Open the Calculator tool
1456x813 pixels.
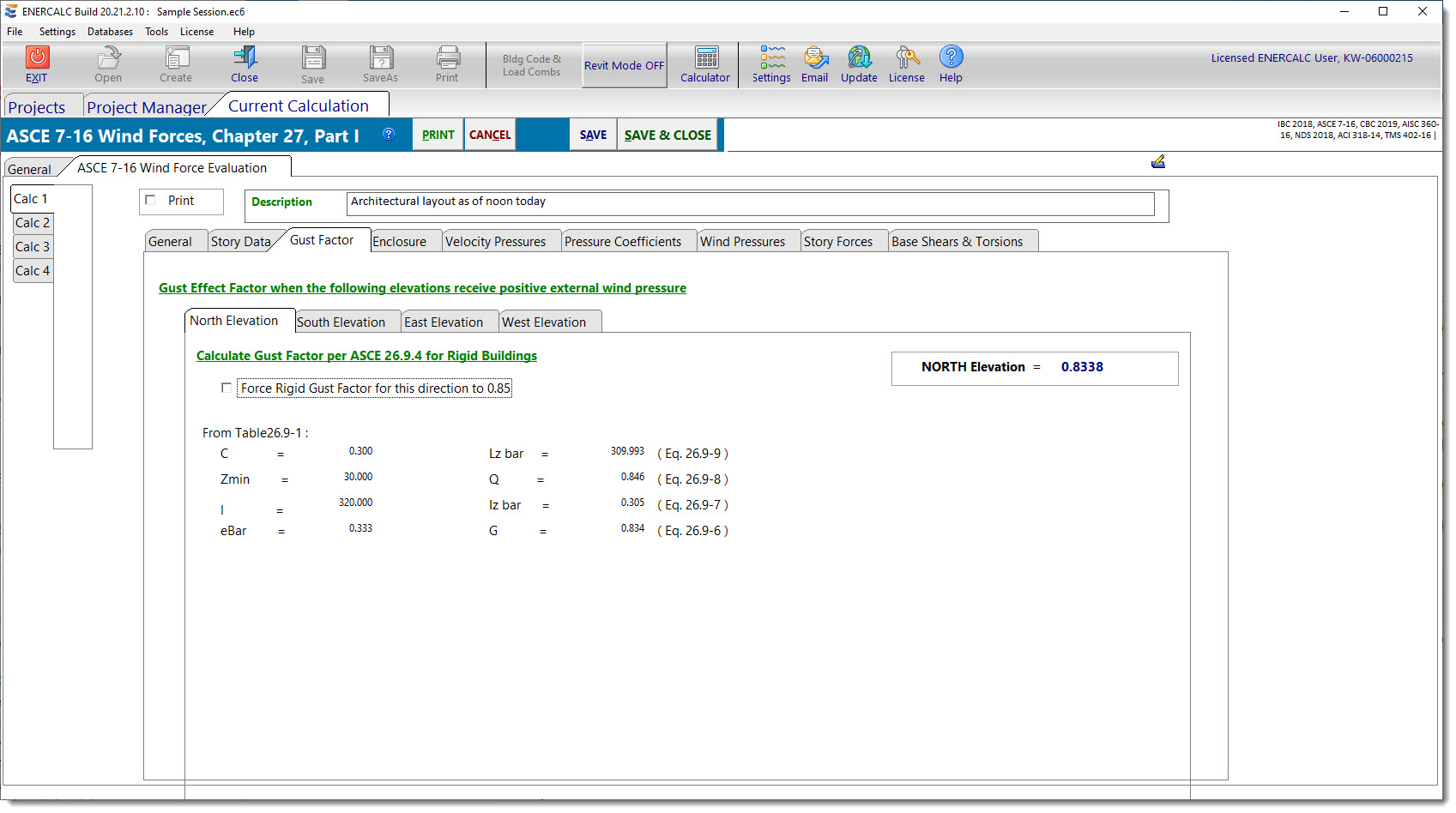coord(706,57)
